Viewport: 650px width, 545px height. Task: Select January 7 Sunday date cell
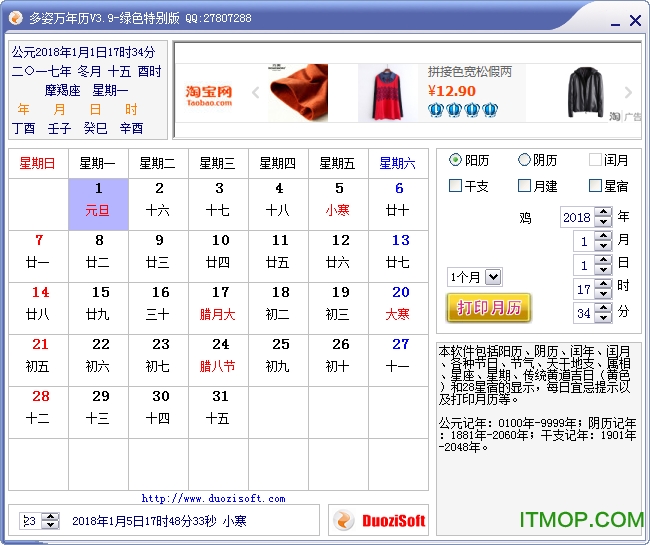point(39,256)
